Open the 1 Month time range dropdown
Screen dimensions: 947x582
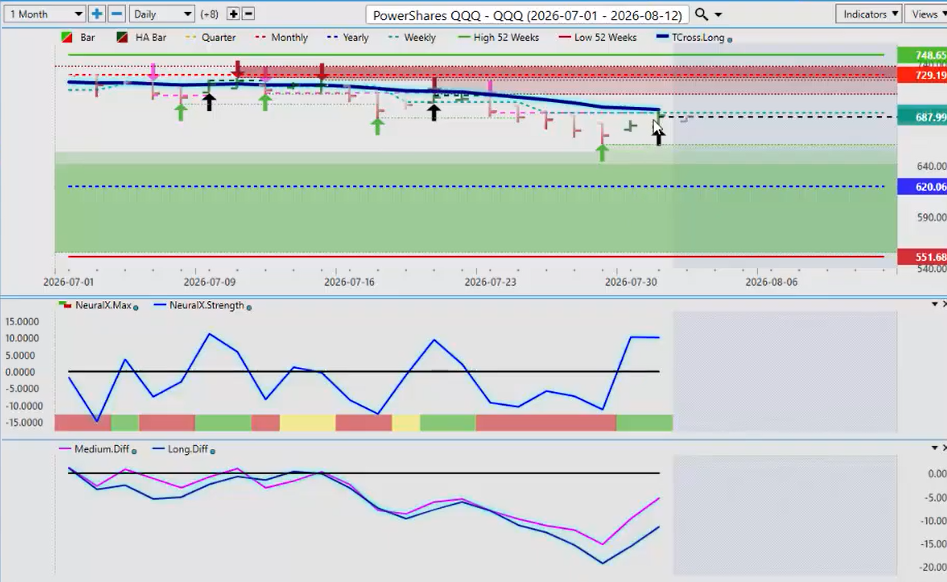[x=44, y=14]
